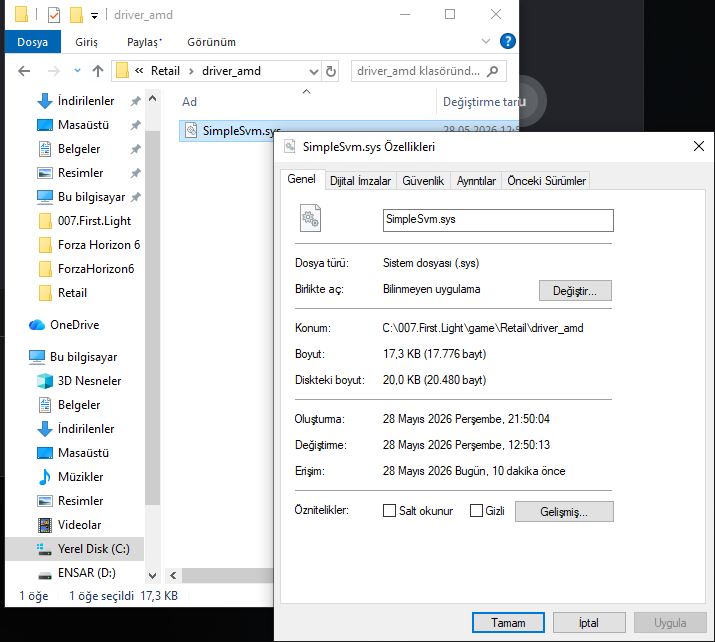Click the properties checkmark quick access icon

[54, 15]
